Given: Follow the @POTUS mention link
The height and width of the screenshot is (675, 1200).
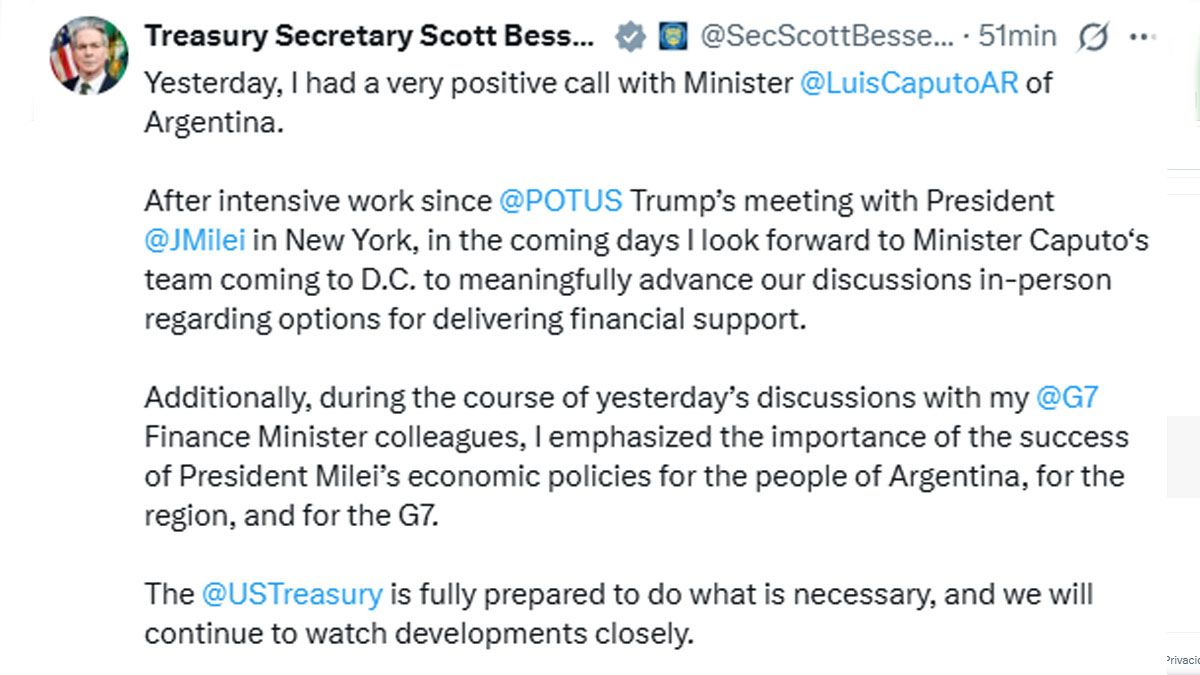Looking at the screenshot, I should coord(560,201).
